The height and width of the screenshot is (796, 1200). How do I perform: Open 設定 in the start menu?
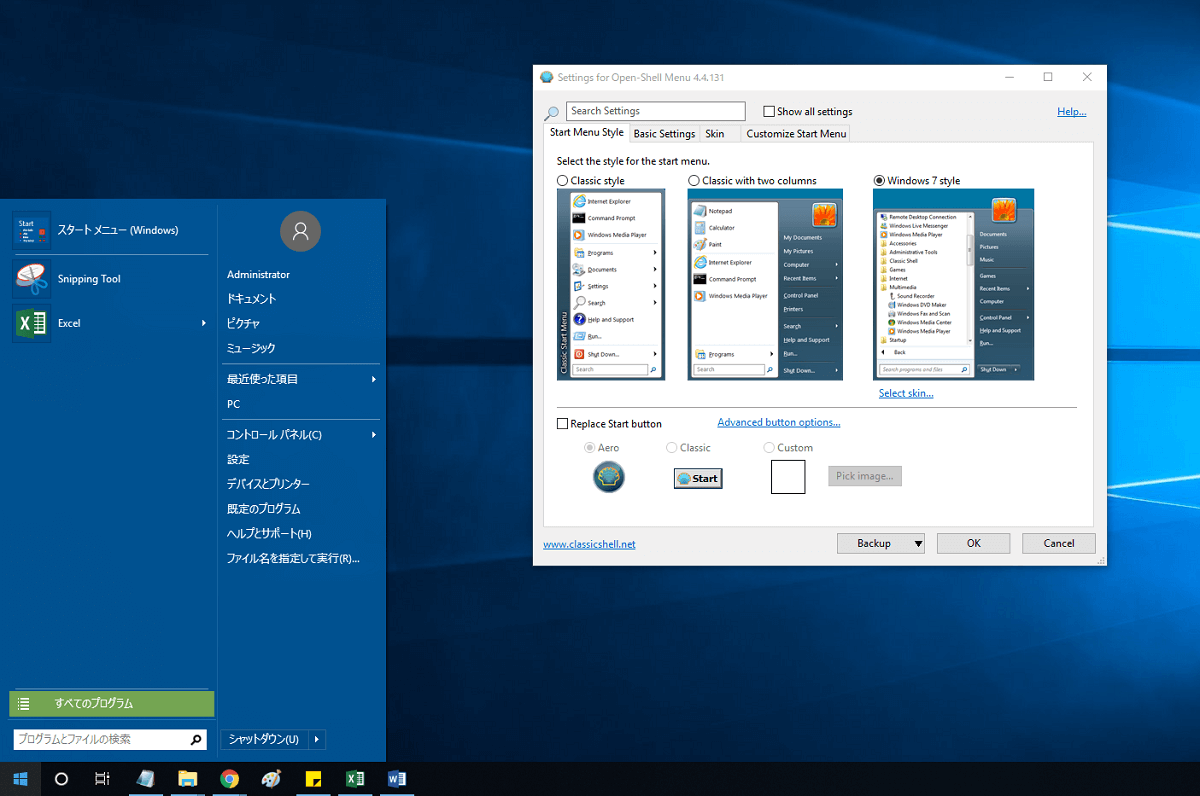pyautogui.click(x=238, y=459)
